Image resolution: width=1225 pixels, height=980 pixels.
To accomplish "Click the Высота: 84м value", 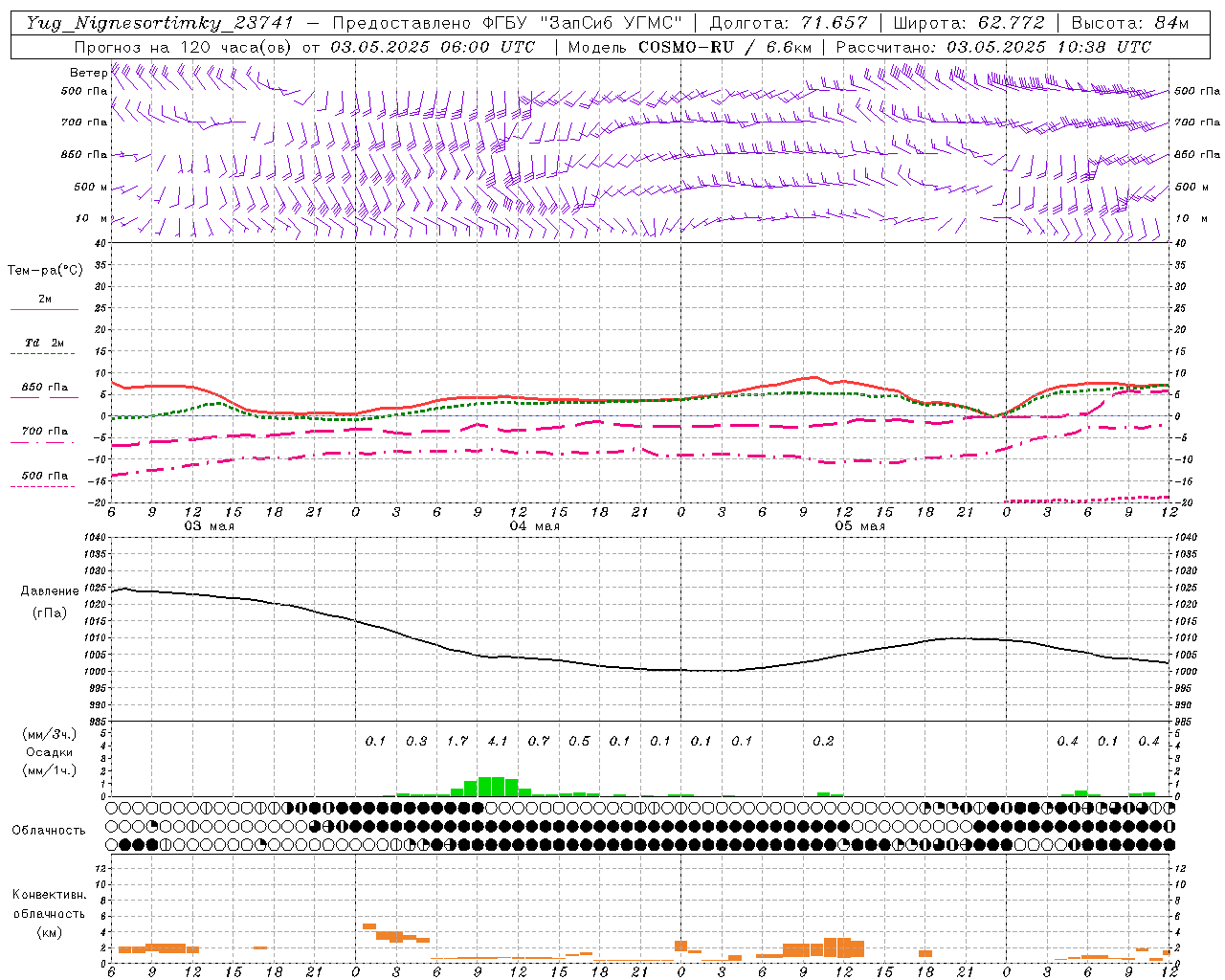I will coord(1130,23).
